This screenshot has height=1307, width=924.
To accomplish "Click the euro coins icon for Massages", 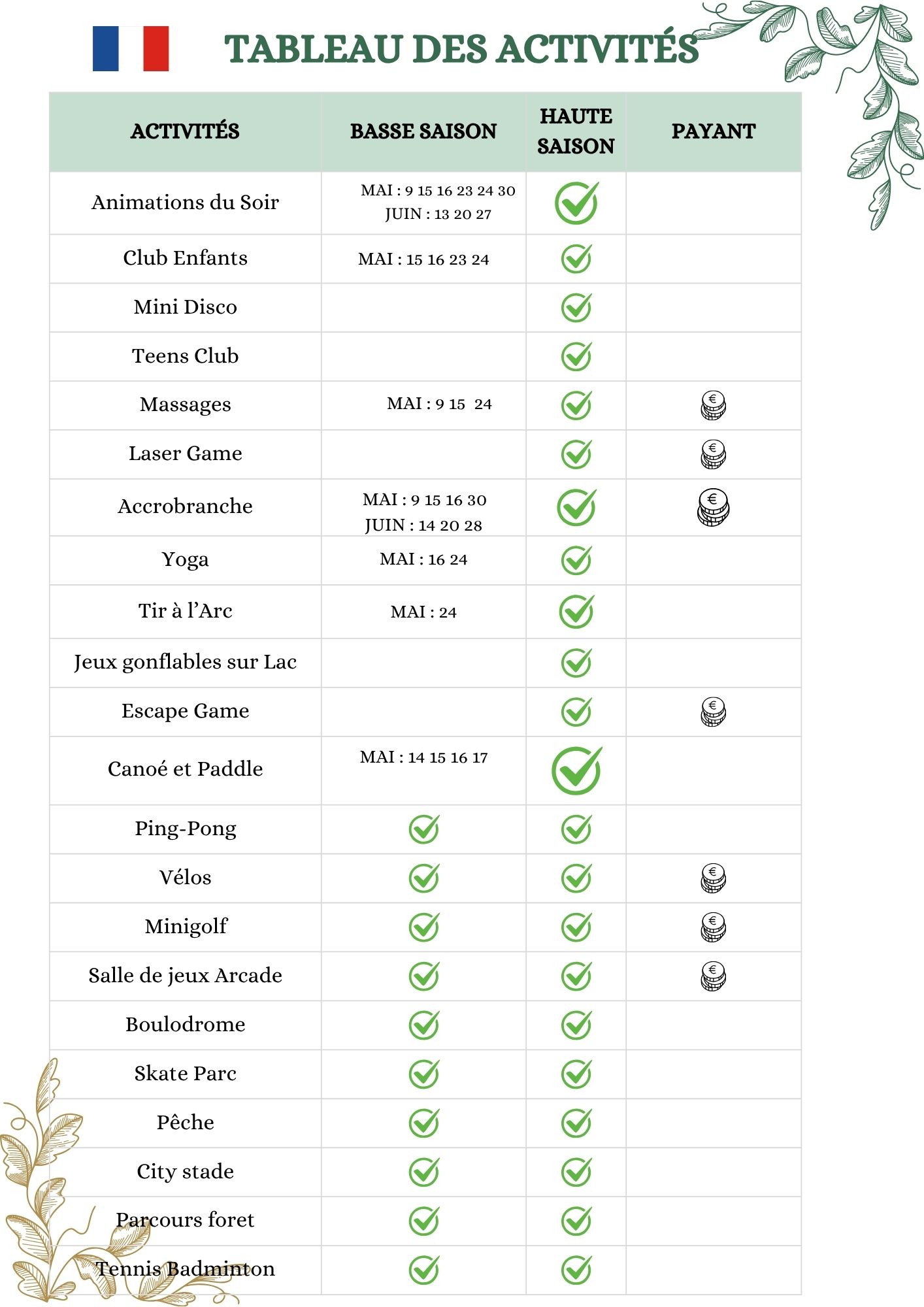I will point(713,405).
